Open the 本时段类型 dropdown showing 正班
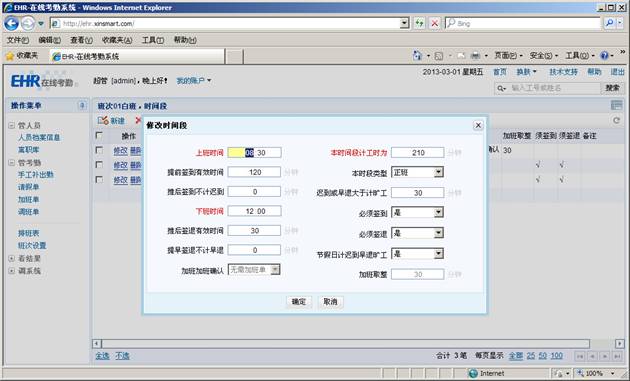Image resolution: width=630 pixels, height=381 pixels. (x=439, y=172)
